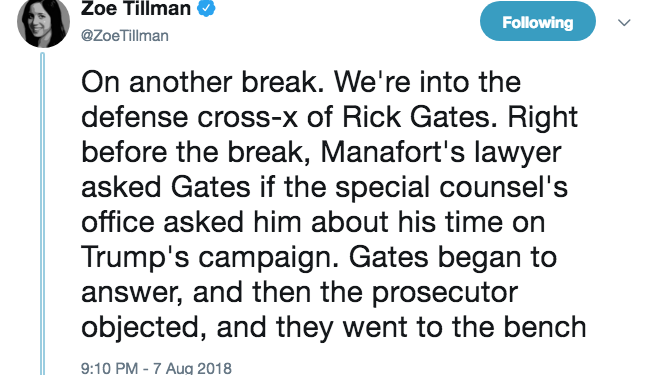667x375 pixels.
Task: Click the tweet's last line ending "bench"
Action: coord(334,328)
